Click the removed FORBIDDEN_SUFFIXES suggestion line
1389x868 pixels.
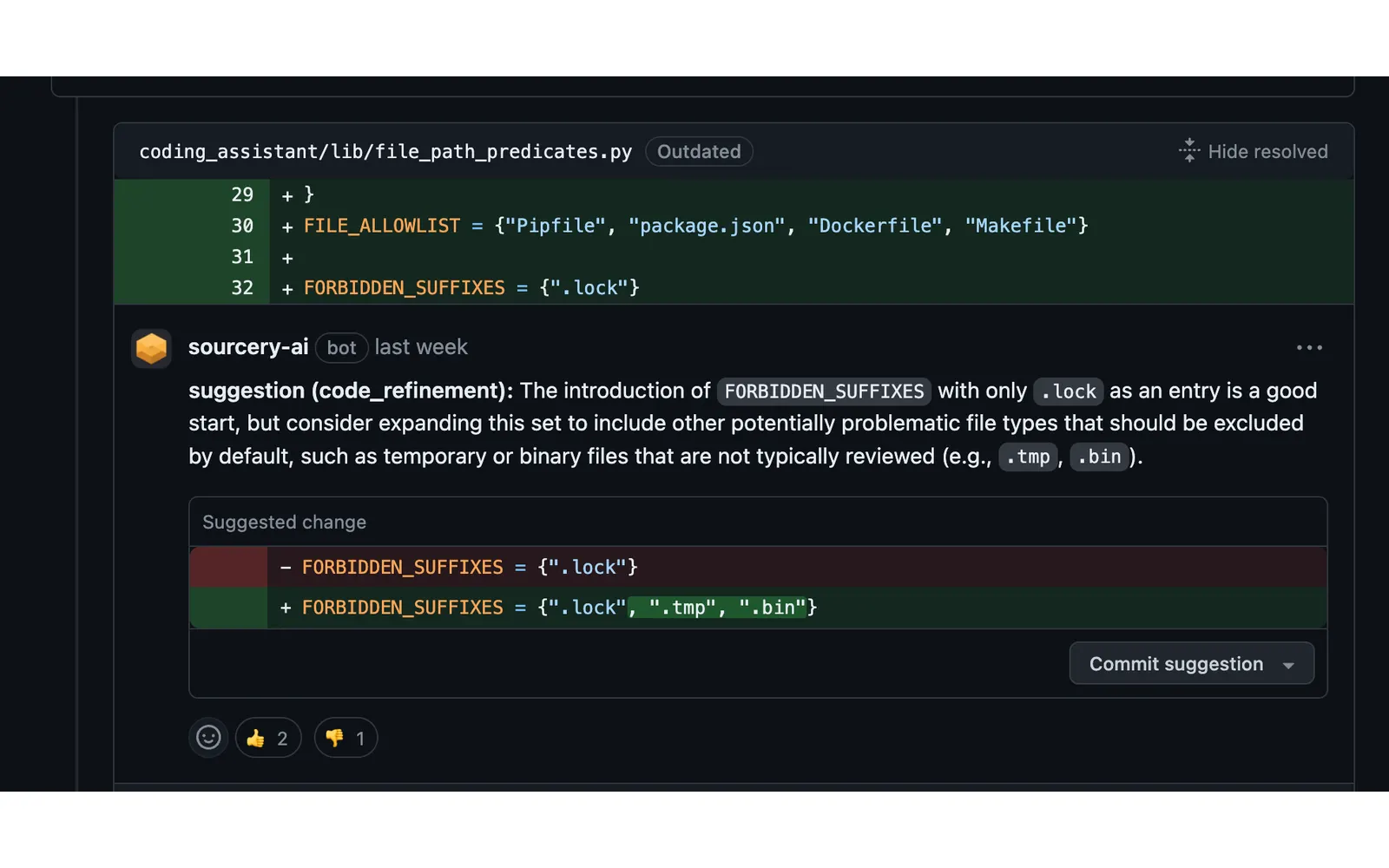[x=758, y=567]
